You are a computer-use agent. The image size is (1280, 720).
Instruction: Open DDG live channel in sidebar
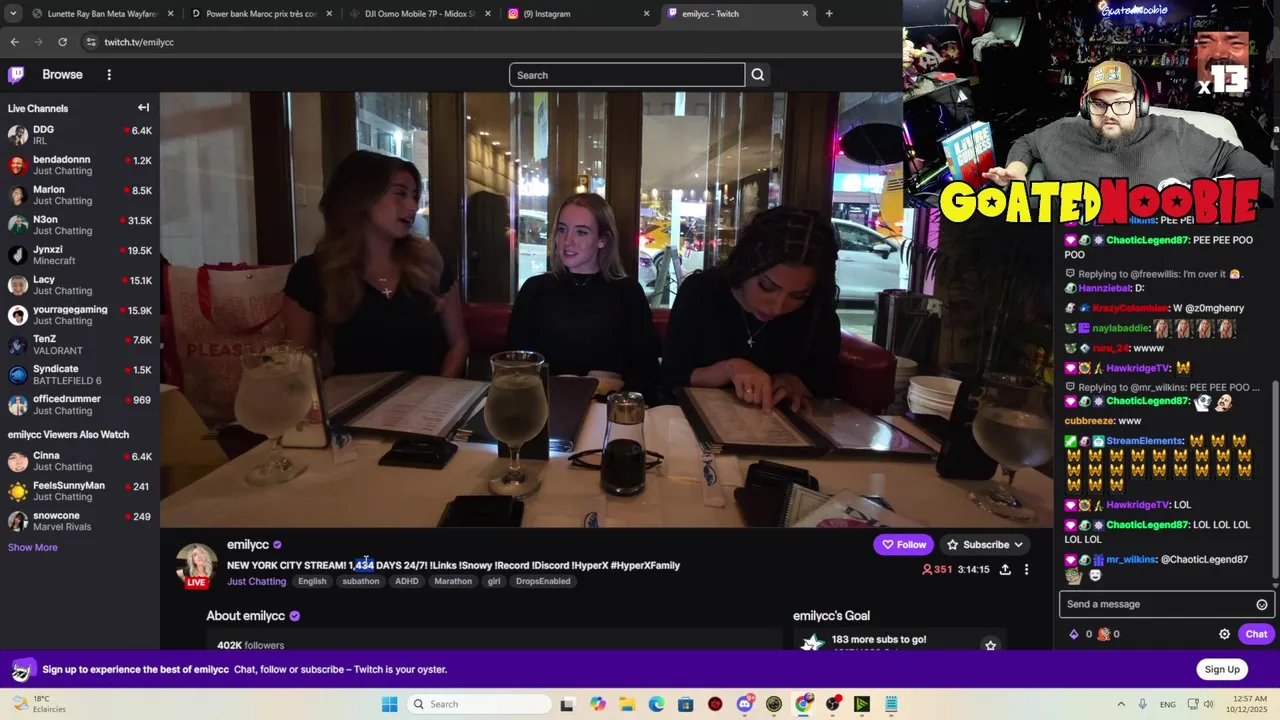pyautogui.click(x=80, y=135)
